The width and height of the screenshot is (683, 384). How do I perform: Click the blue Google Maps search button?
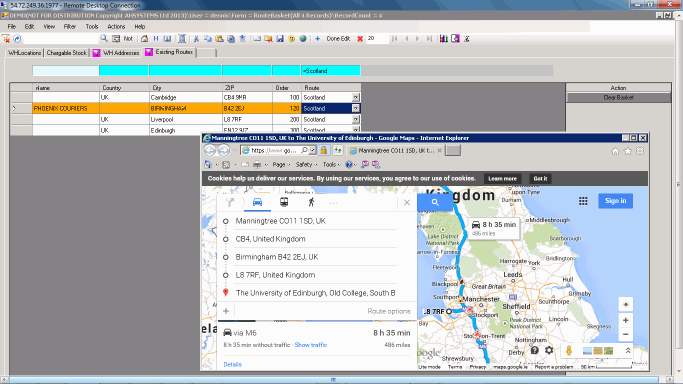coord(435,202)
